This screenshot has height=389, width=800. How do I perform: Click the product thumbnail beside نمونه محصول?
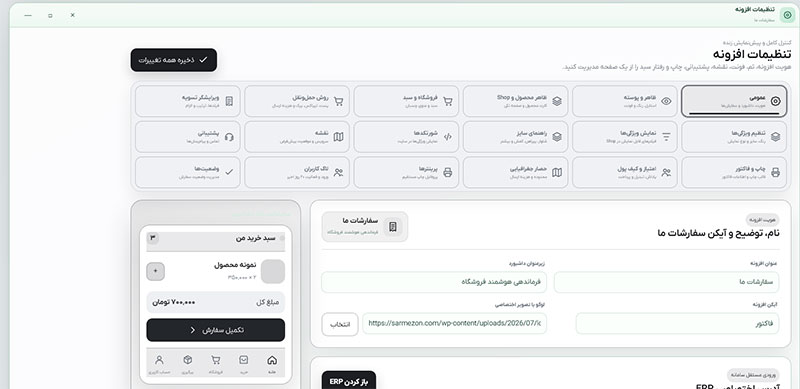pos(273,272)
